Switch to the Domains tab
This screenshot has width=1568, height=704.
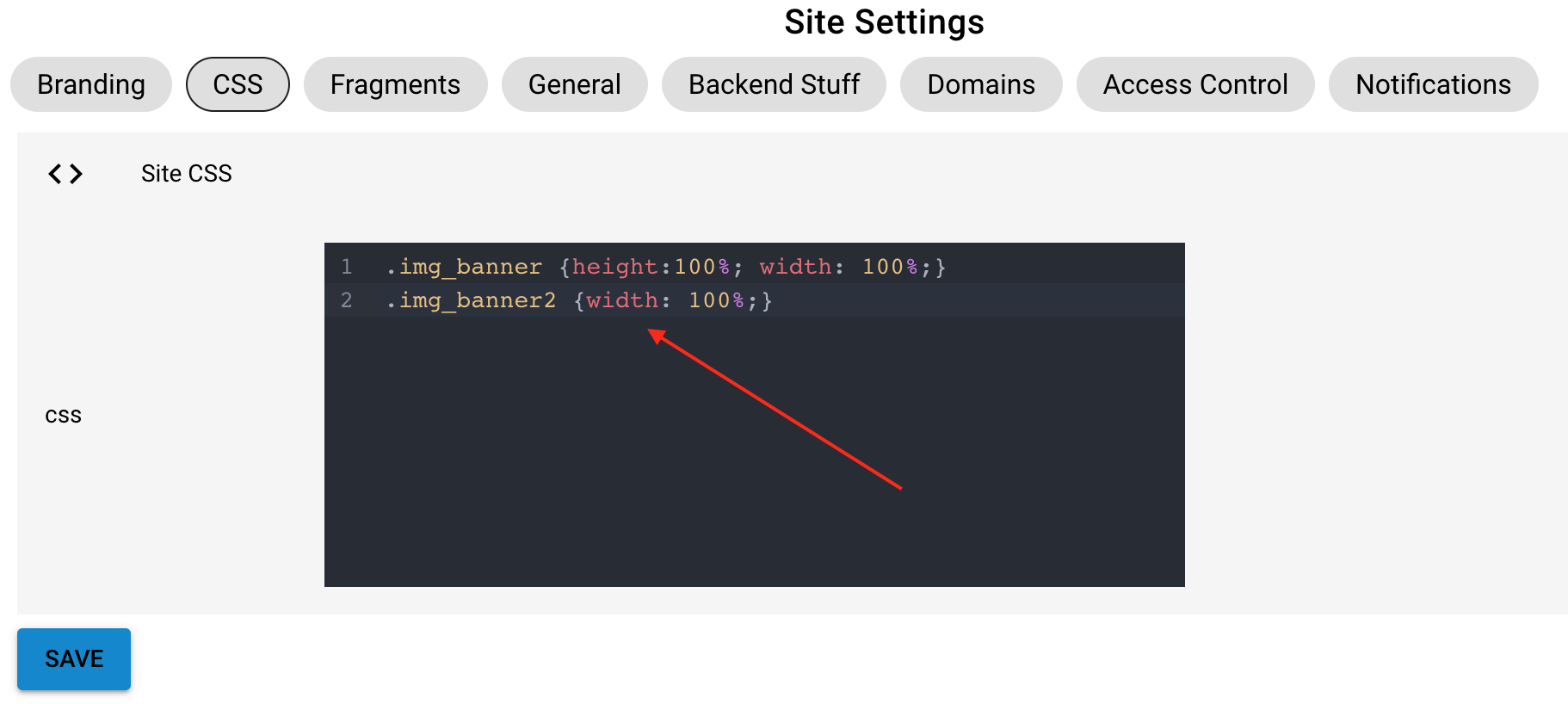click(x=981, y=84)
